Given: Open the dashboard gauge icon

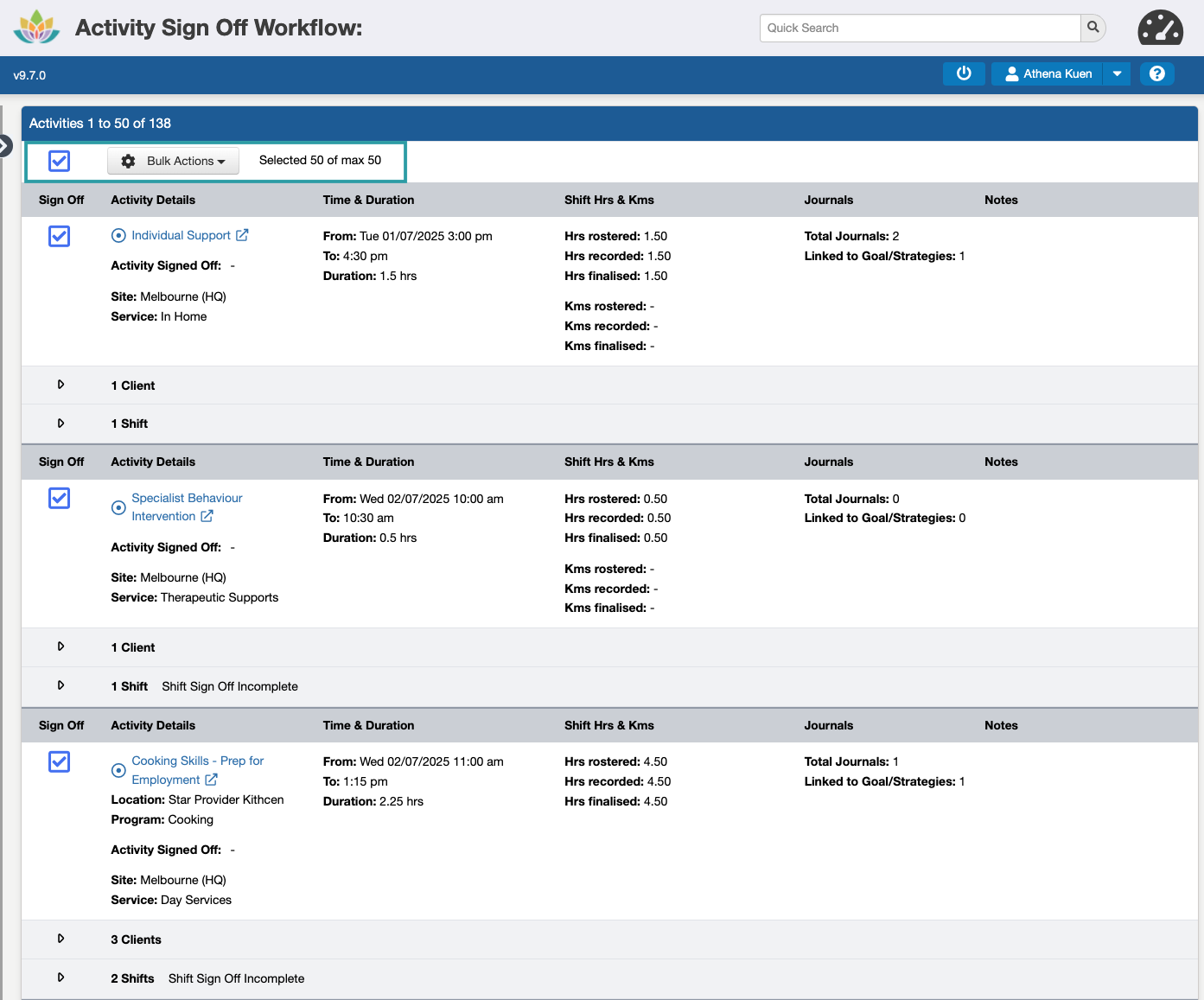Looking at the screenshot, I should pyautogui.click(x=1160, y=28).
